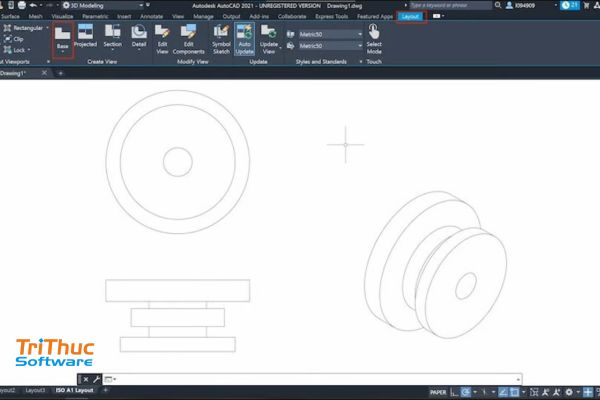The image size is (600, 400).
Task: Click the search magnifier icon
Action: [498, 5]
